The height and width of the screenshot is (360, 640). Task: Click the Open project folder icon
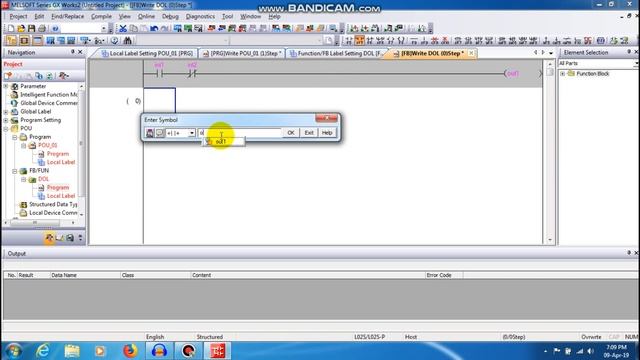click(x=21, y=28)
